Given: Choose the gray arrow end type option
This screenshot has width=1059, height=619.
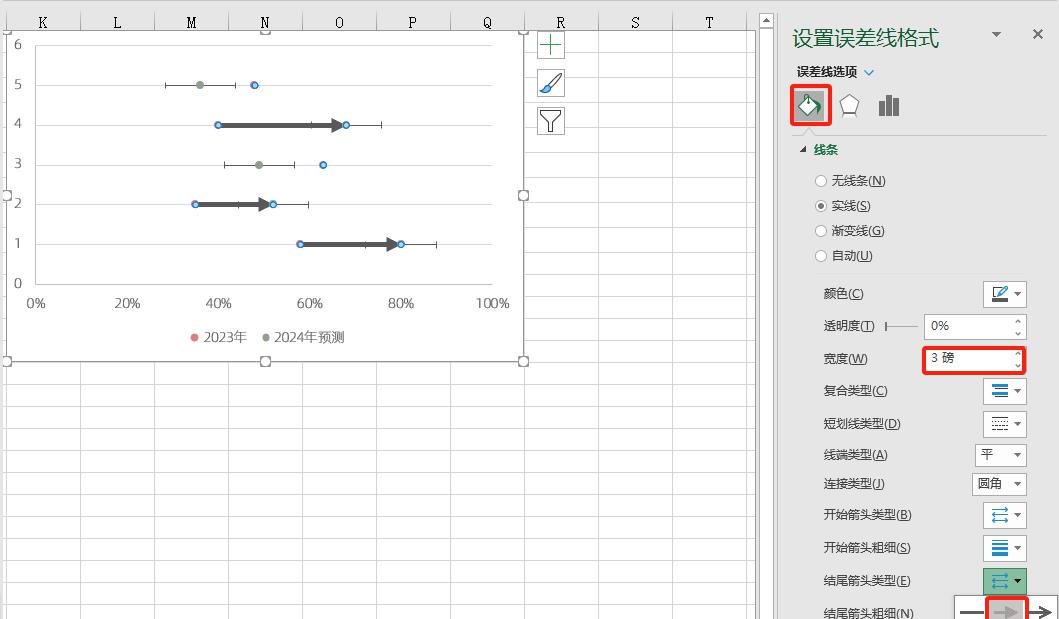Looking at the screenshot, I should coord(1006,610).
